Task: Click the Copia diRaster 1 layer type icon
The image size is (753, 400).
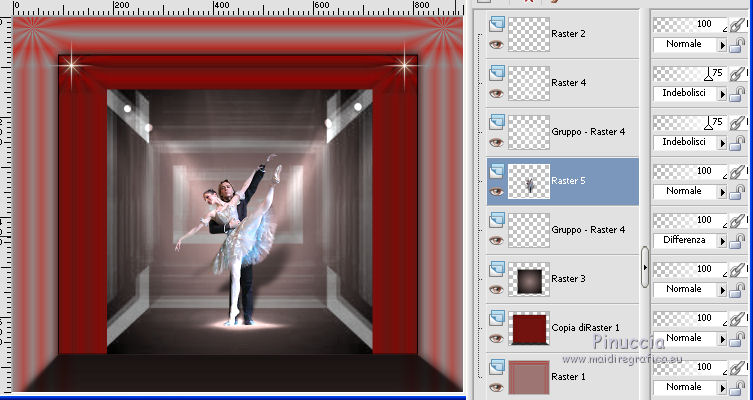Action: [x=497, y=318]
